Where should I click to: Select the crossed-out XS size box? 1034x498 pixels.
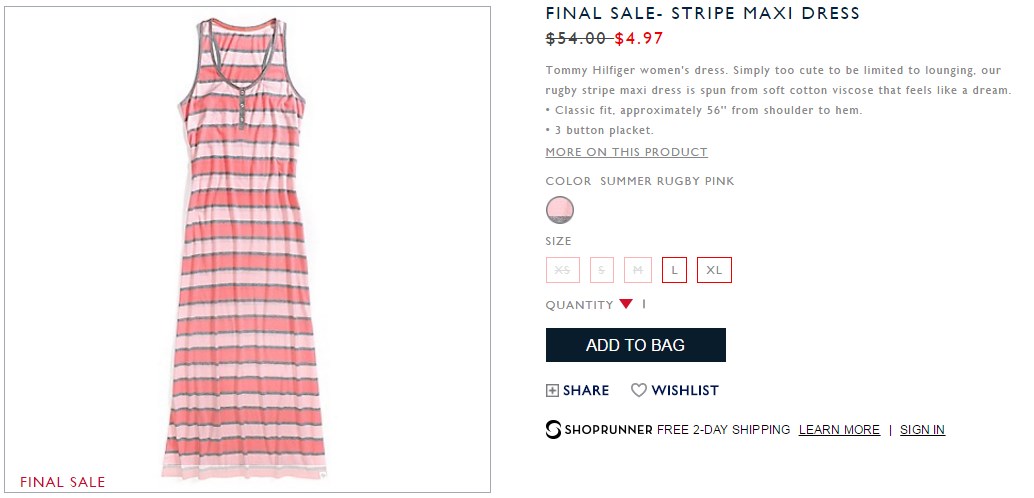[x=563, y=270]
